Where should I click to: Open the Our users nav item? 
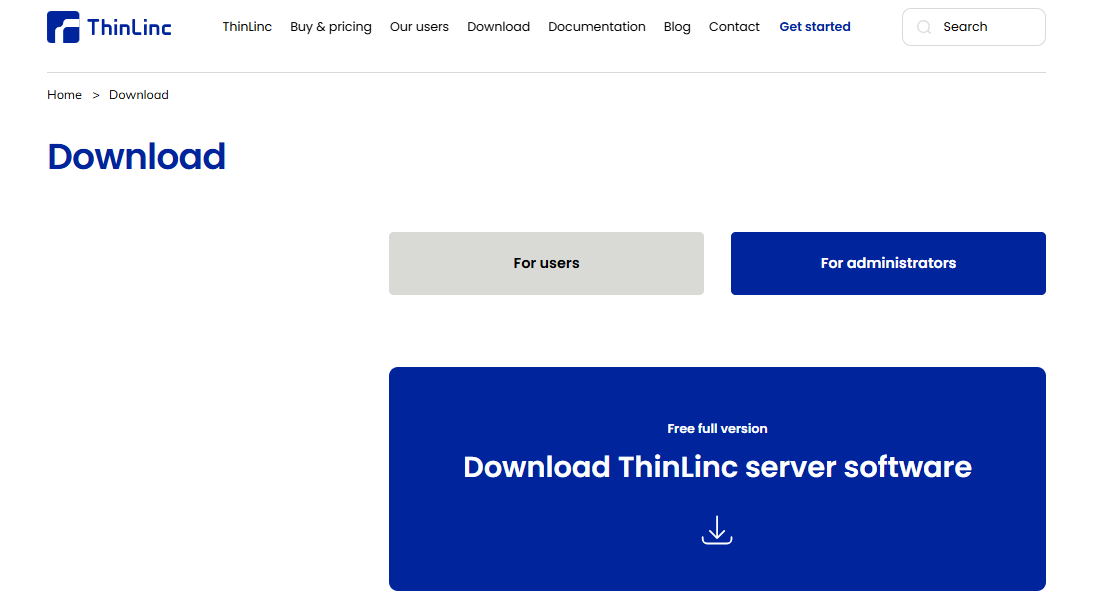click(x=419, y=27)
